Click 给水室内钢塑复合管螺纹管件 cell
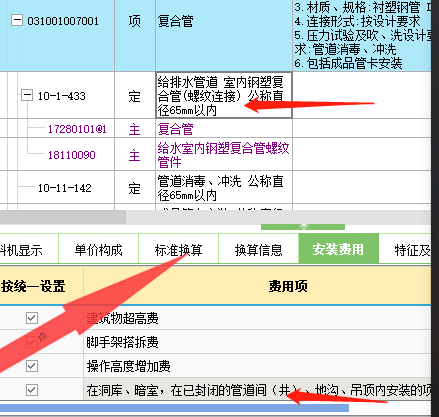This screenshot has height=417, width=439. coord(224,155)
